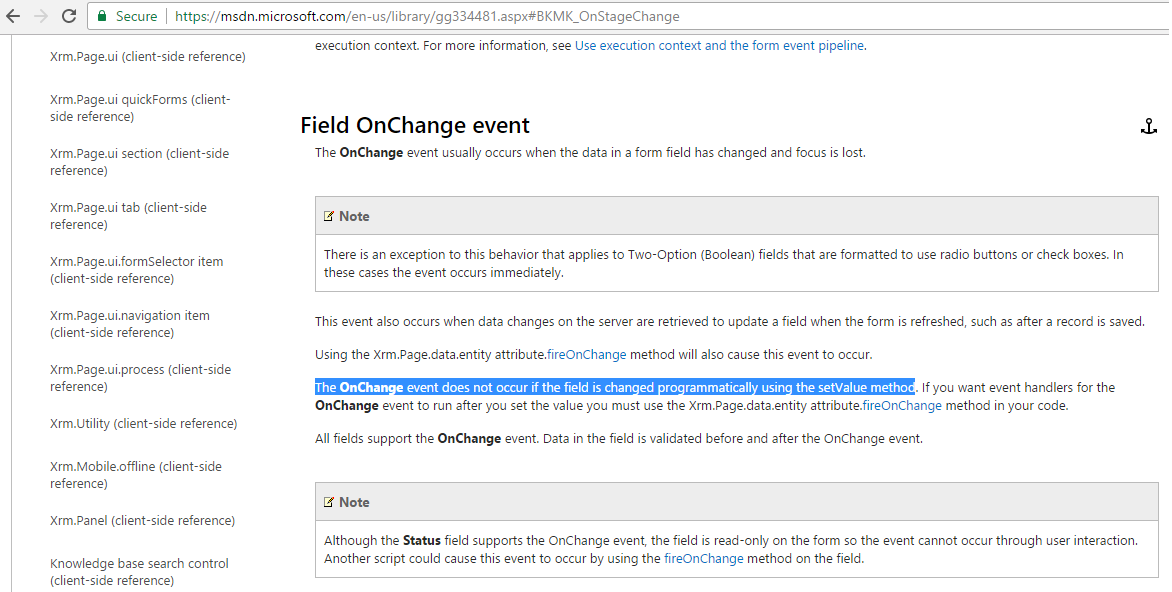Click the anchor icon beside Field OnChange heading
Screen dimensions: 1172x592
1149,126
